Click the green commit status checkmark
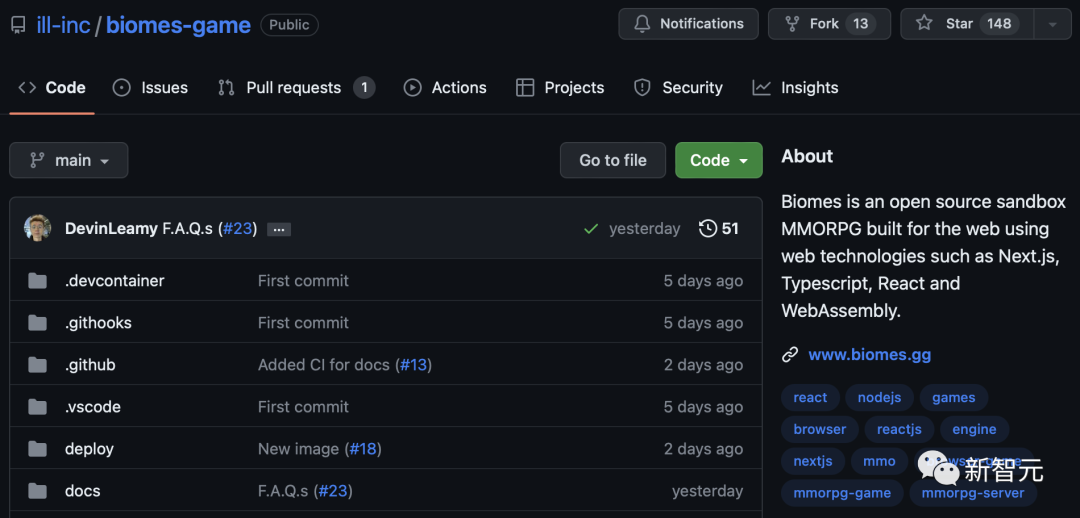This screenshot has height=518, width=1080. pyautogui.click(x=591, y=229)
